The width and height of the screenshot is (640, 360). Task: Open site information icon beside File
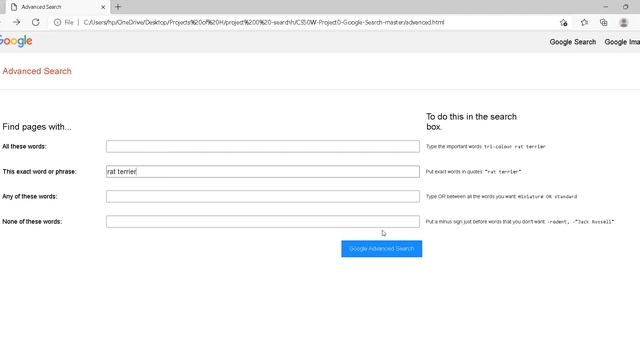tap(57, 22)
